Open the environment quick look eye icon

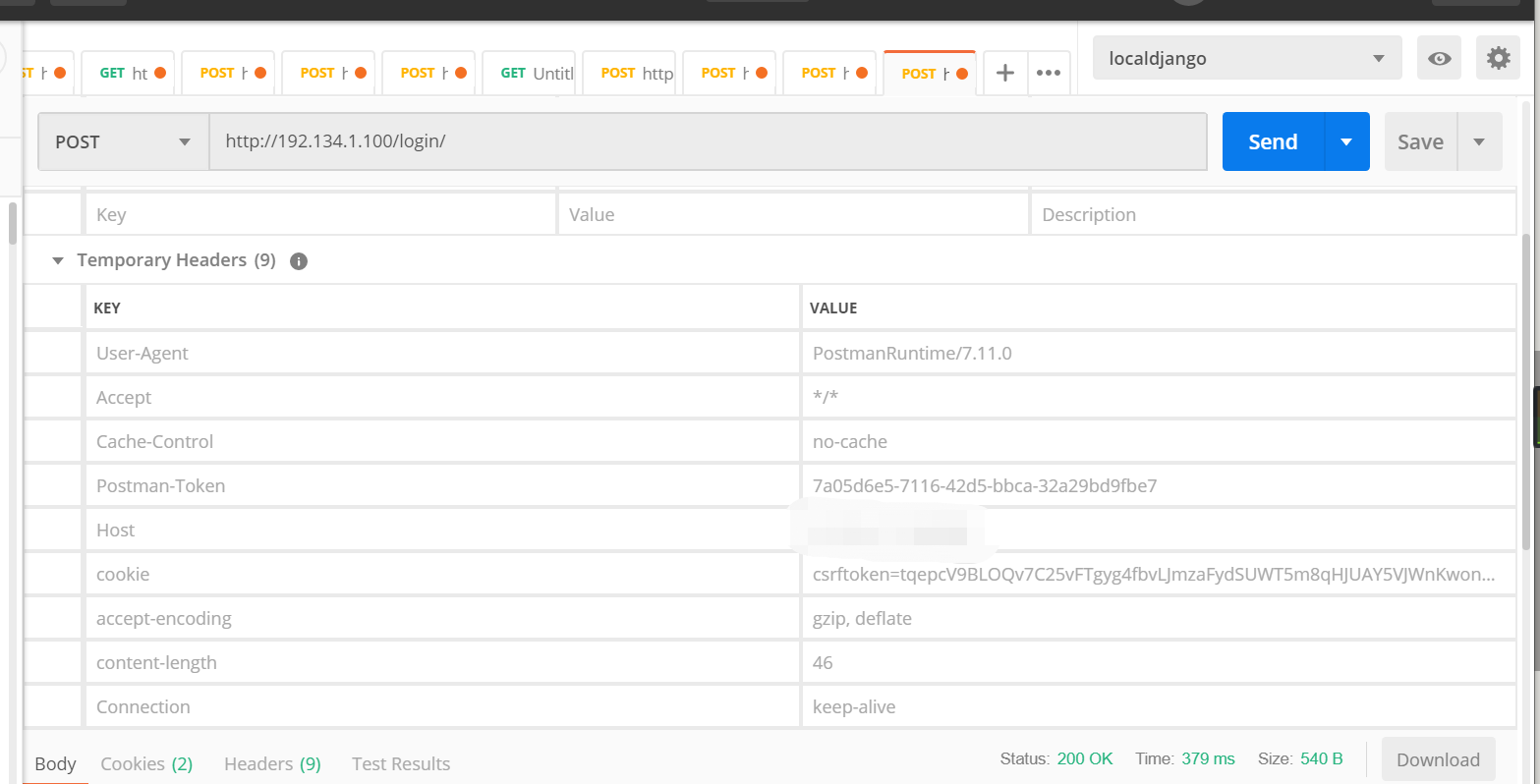coord(1438,58)
